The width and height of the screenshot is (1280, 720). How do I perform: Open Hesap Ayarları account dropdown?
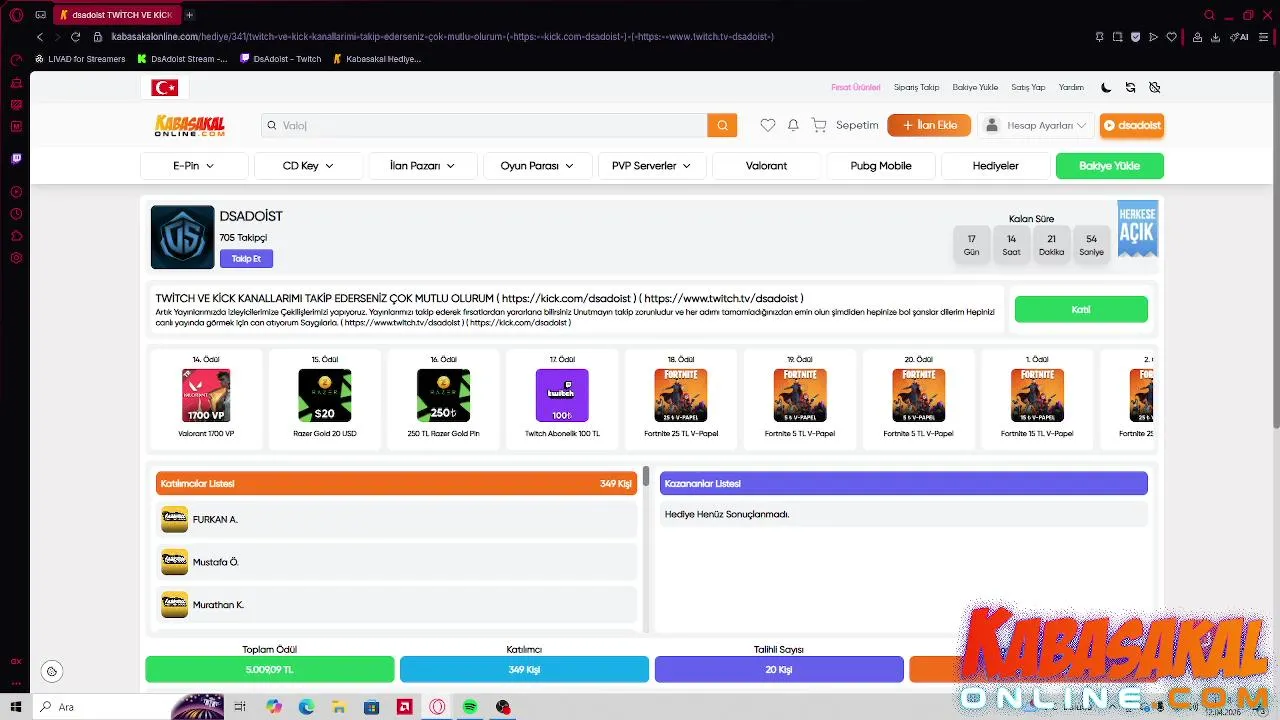[x=1036, y=125]
